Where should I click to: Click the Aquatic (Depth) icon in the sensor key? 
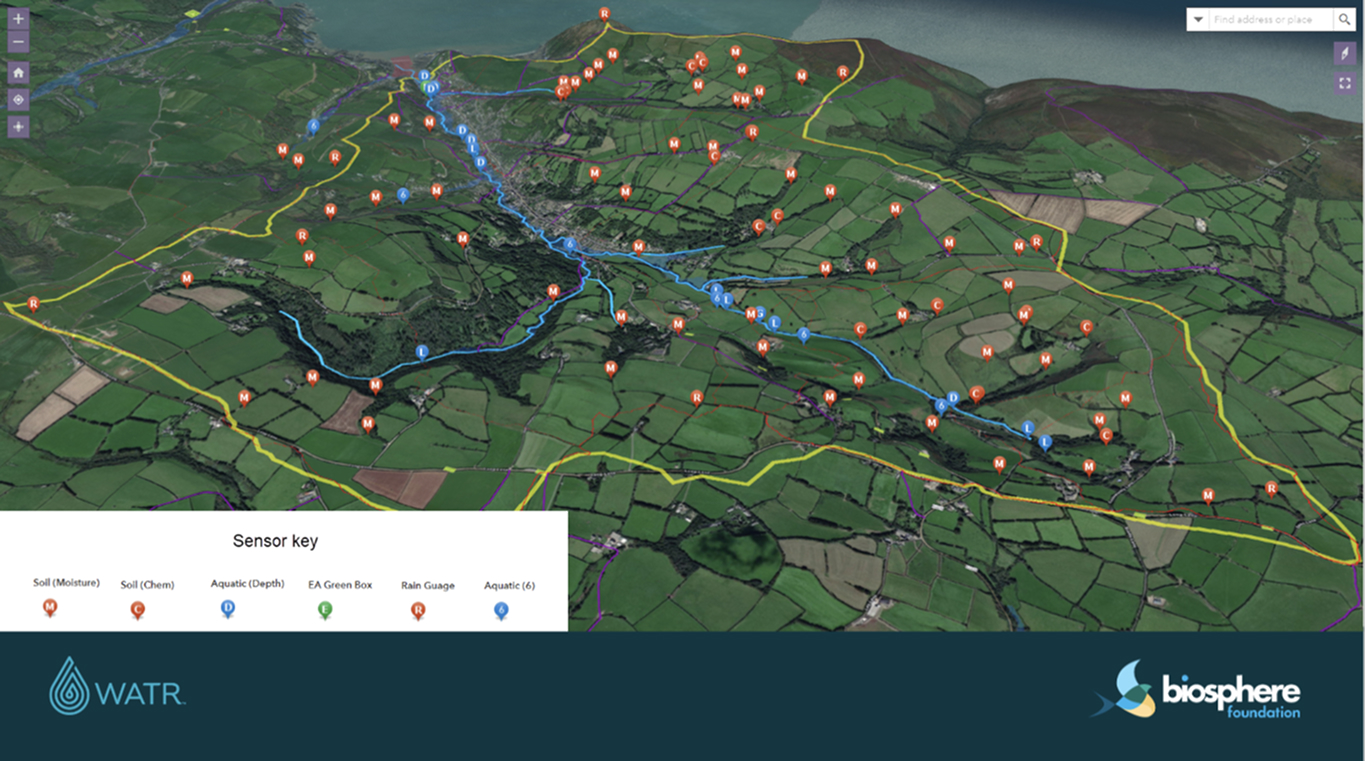(x=228, y=608)
